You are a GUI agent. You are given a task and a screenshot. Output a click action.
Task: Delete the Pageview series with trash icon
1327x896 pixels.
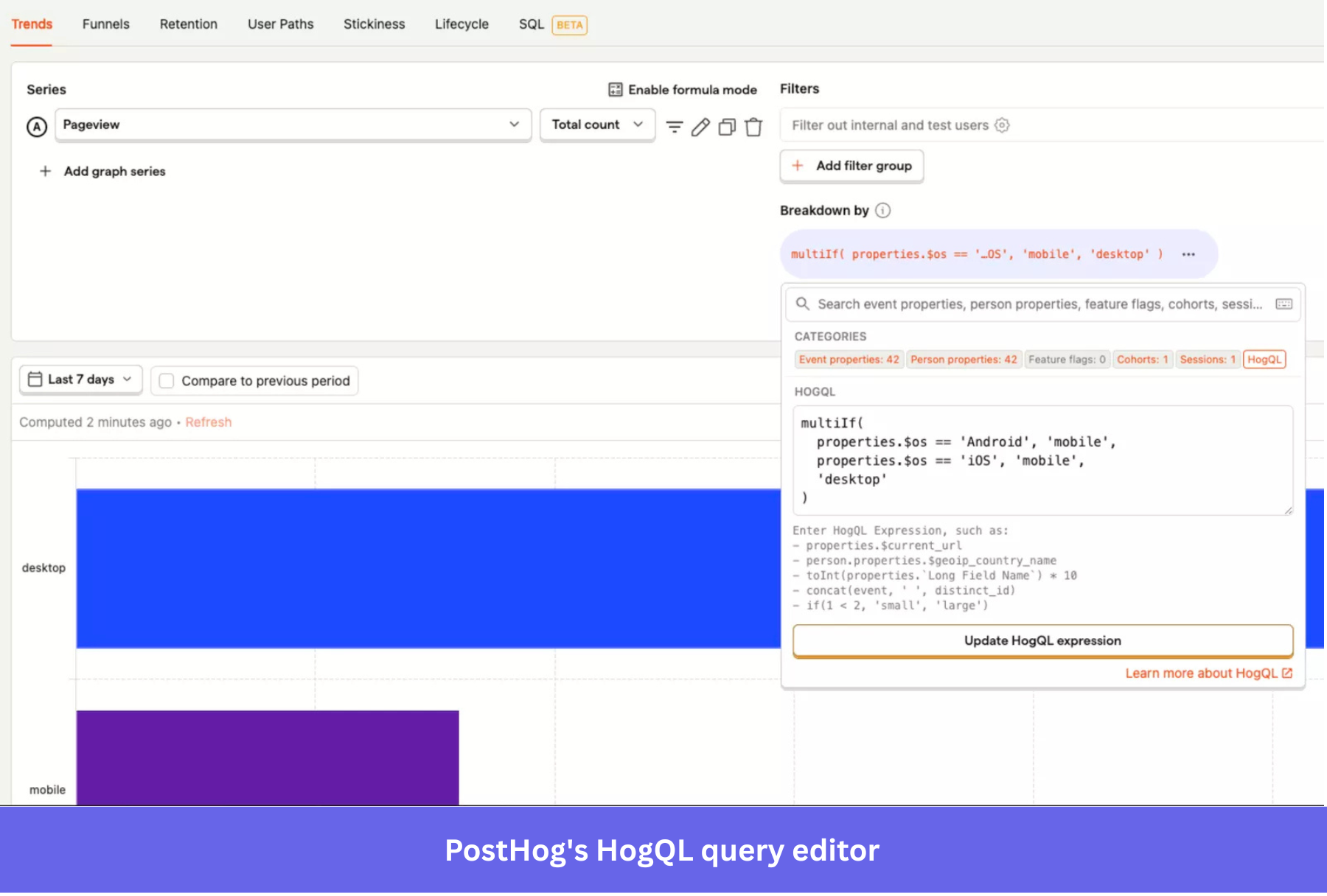753,127
